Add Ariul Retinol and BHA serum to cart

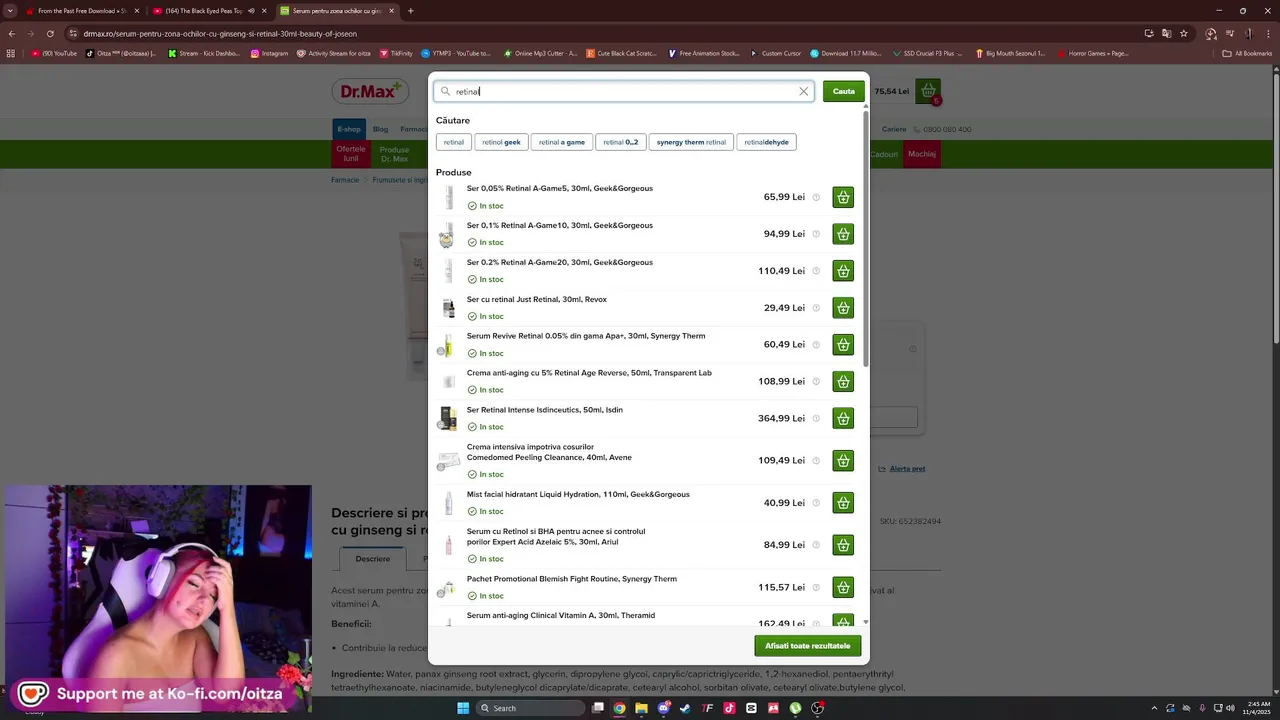pyautogui.click(x=843, y=545)
